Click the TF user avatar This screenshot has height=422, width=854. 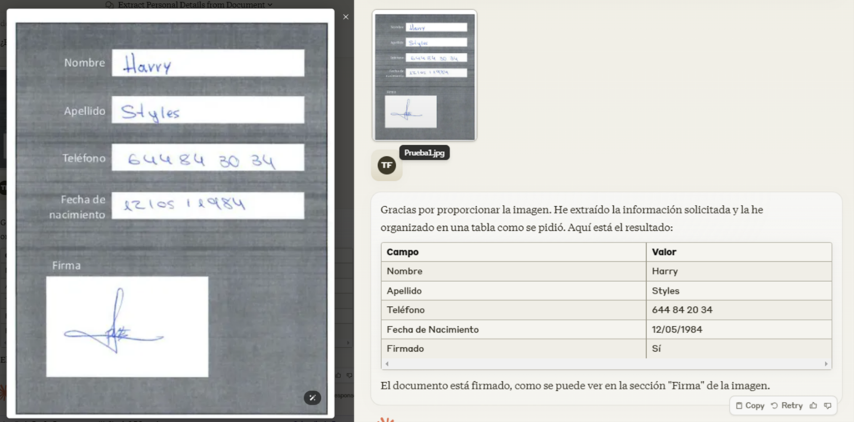tap(386, 165)
